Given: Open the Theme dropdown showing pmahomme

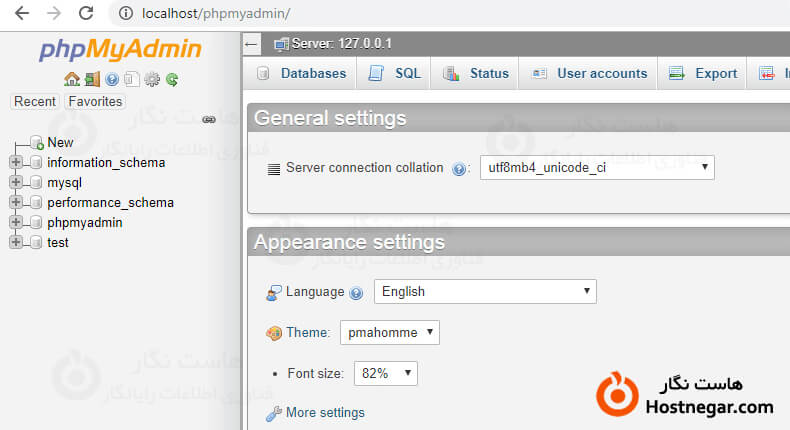Looking at the screenshot, I should (x=389, y=332).
